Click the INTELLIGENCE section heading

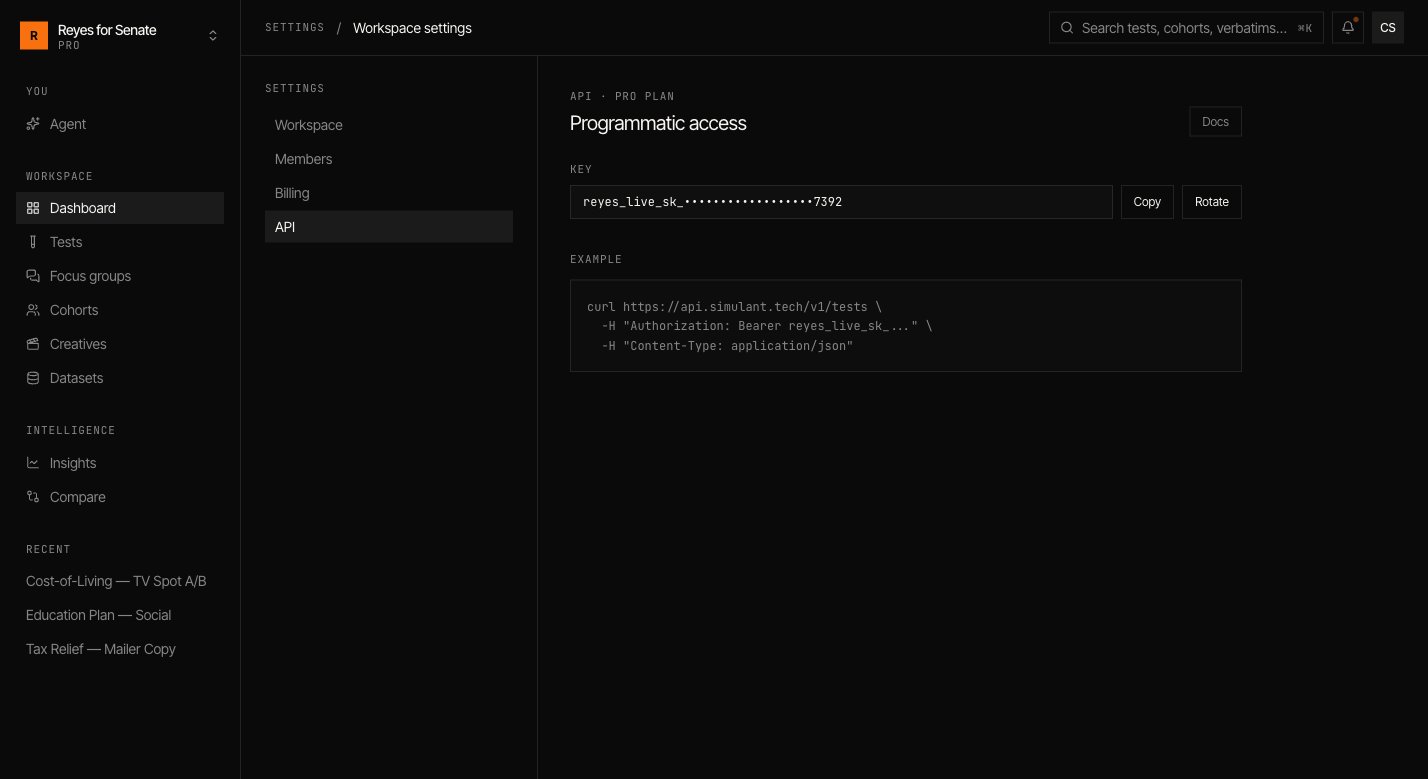point(71,430)
